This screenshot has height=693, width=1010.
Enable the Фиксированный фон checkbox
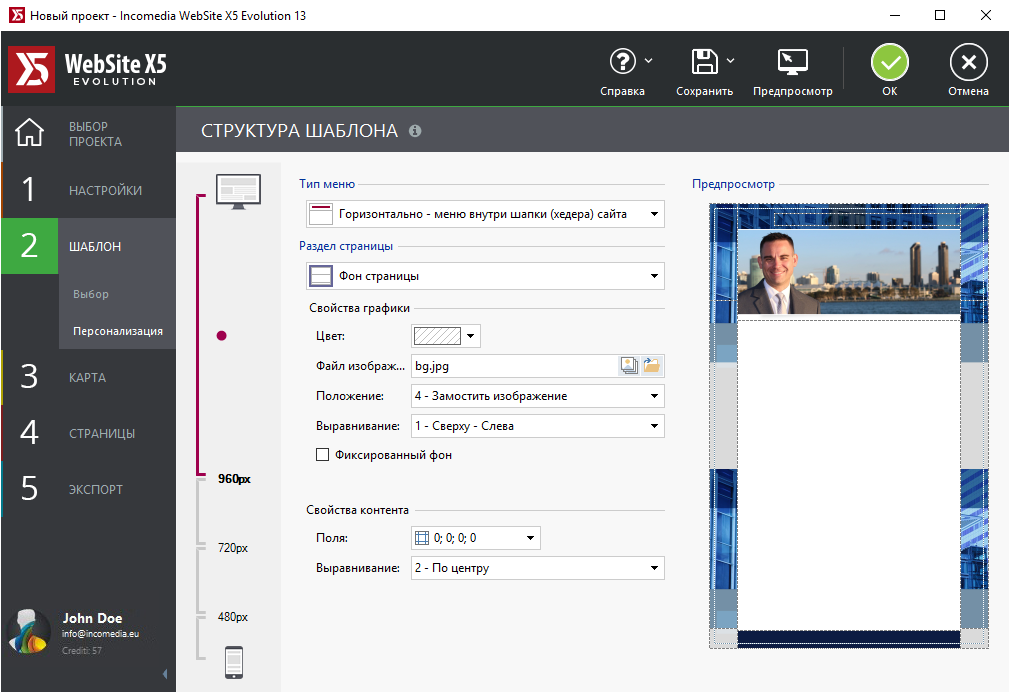point(322,455)
